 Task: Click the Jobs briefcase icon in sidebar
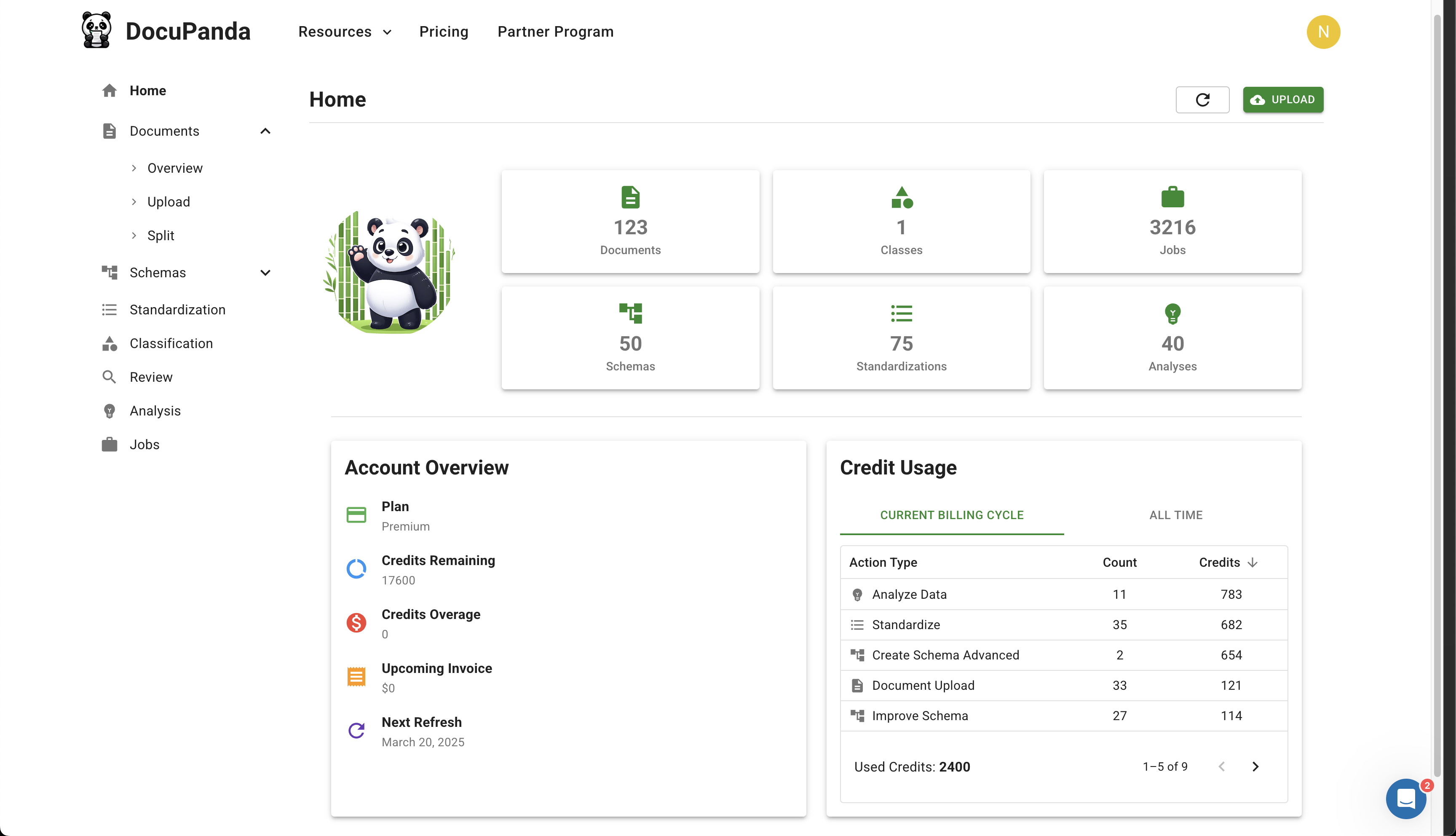tap(109, 445)
